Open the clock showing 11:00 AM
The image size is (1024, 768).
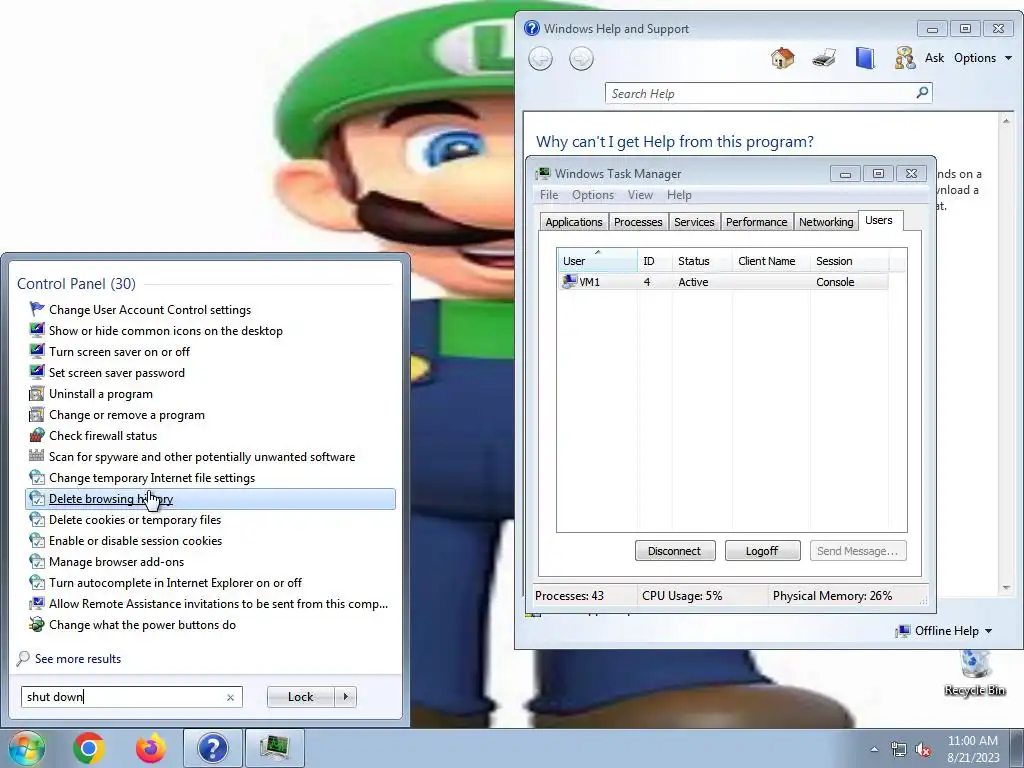click(x=973, y=749)
